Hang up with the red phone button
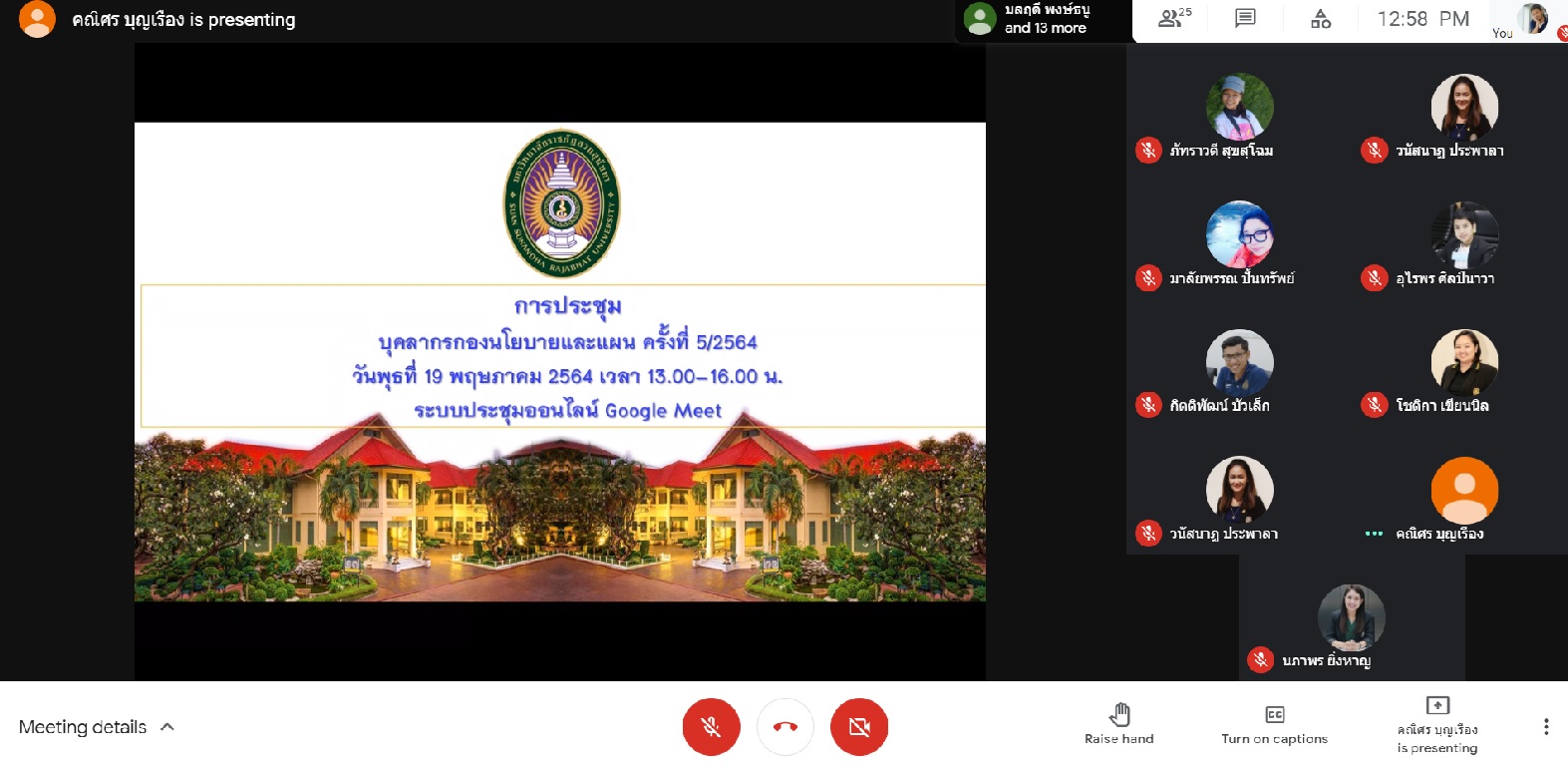 pos(785,726)
